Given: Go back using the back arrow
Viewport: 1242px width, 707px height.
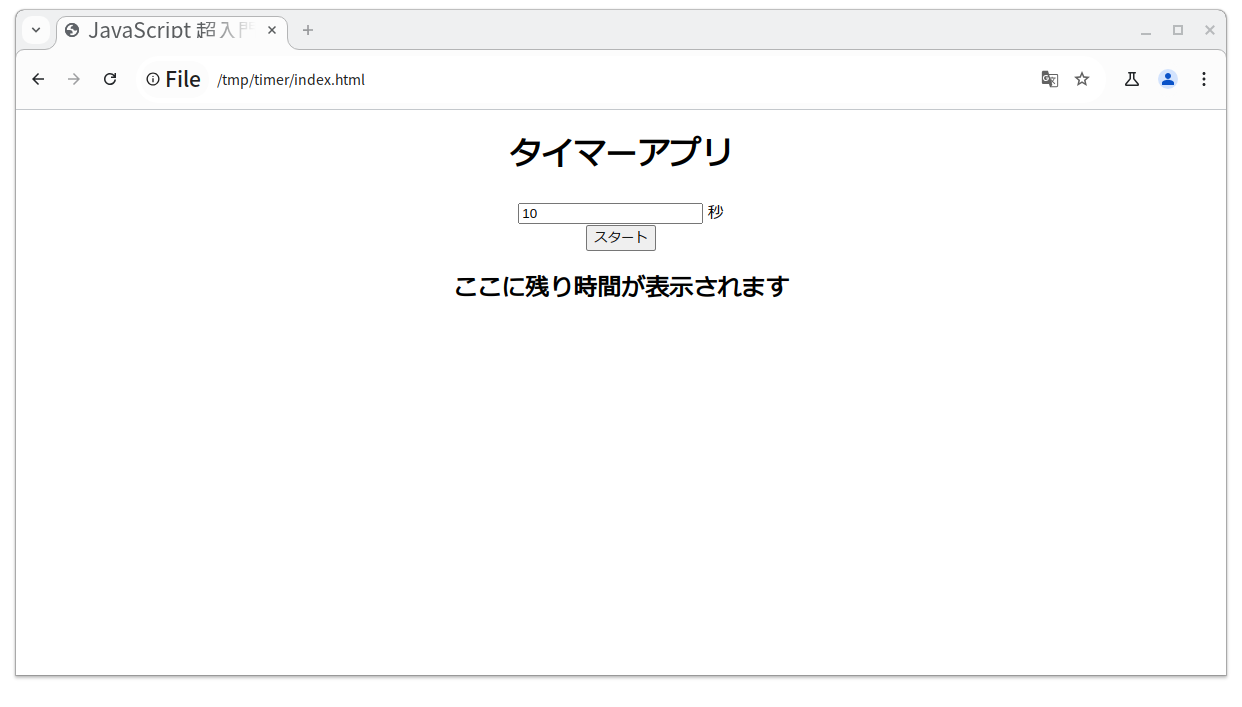Looking at the screenshot, I should 37,79.
